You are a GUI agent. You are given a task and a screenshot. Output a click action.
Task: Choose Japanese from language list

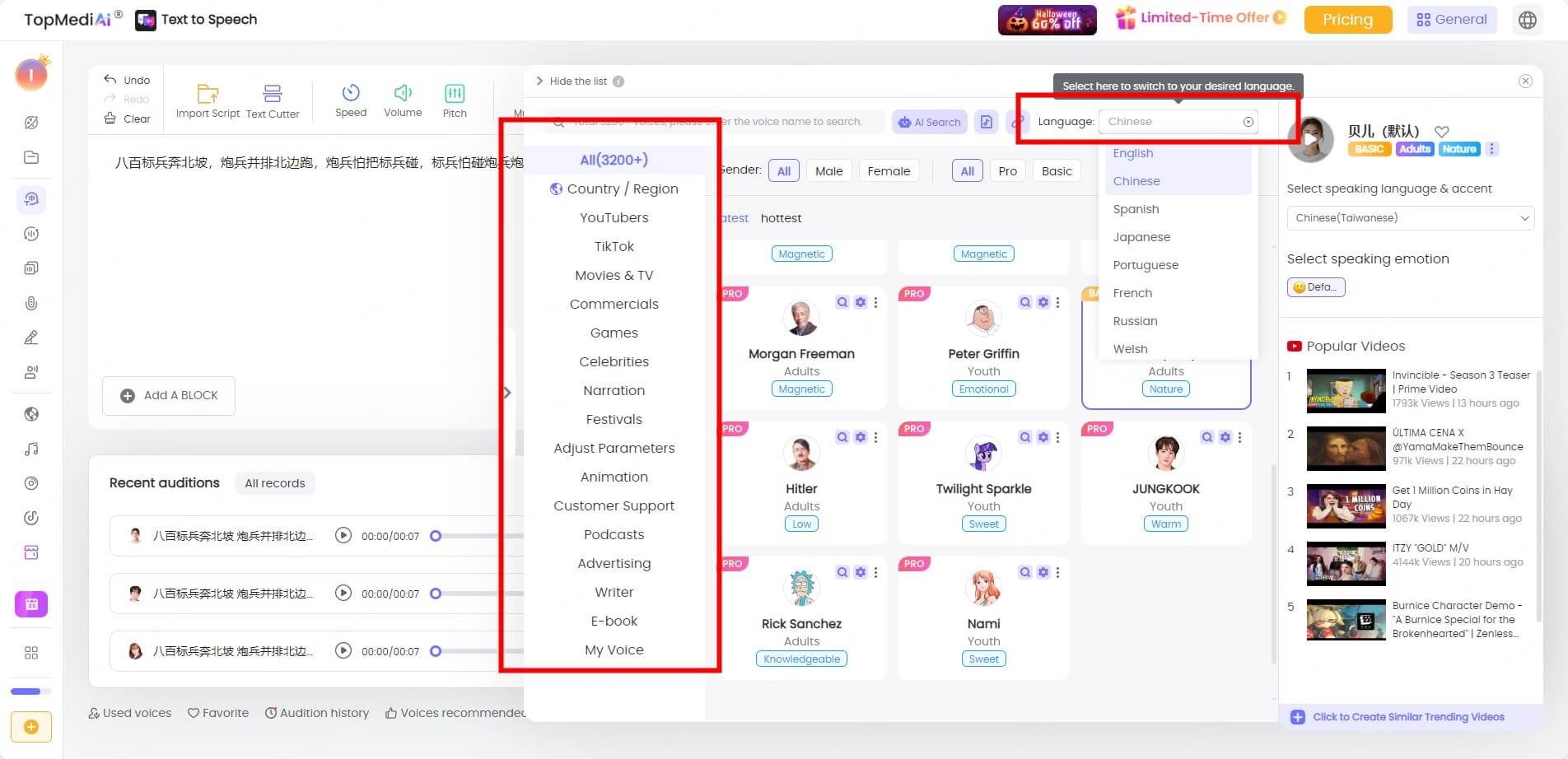(x=1178, y=237)
